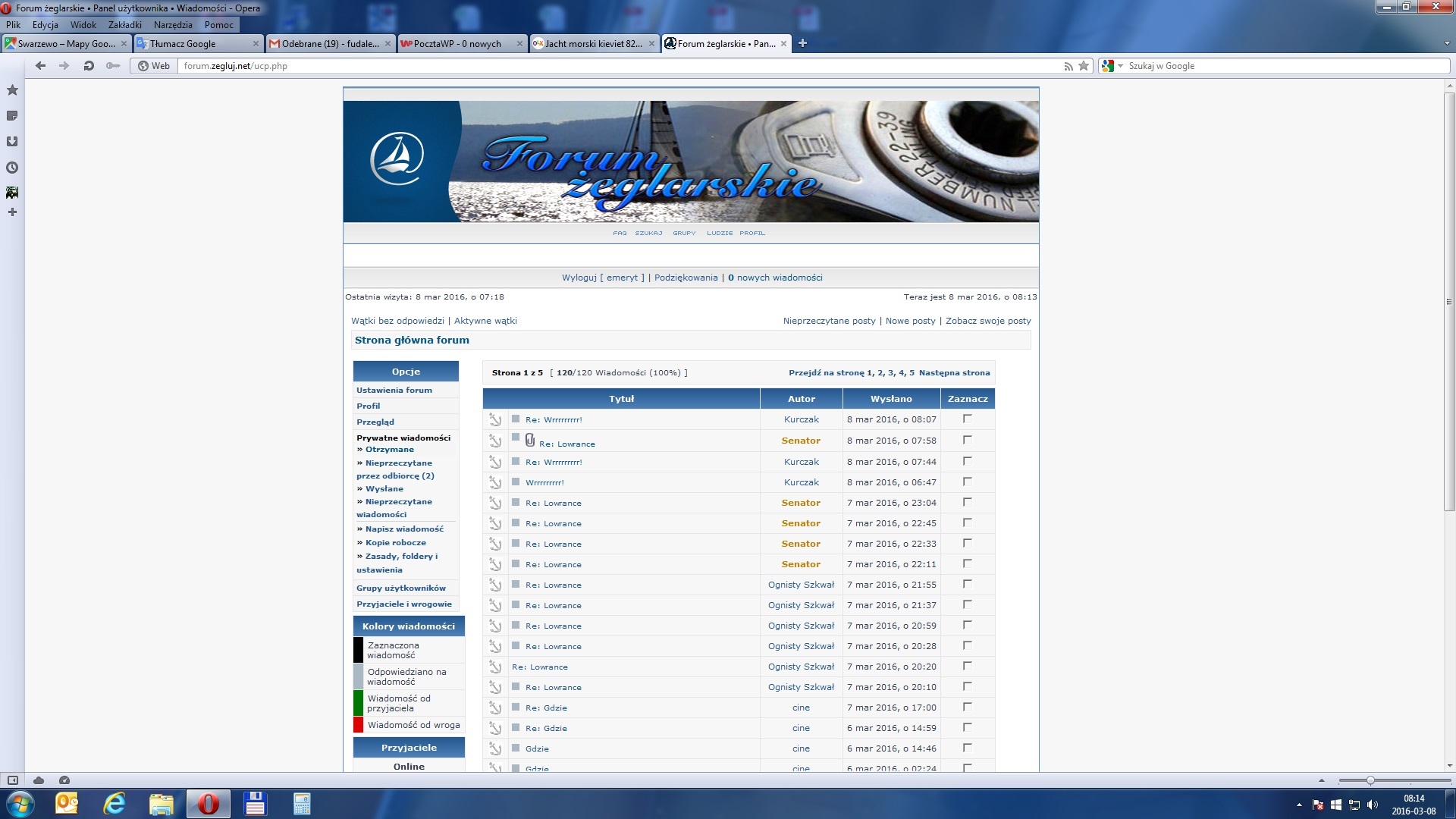Open Strona główna forum link
The height and width of the screenshot is (819, 1456).
click(412, 340)
